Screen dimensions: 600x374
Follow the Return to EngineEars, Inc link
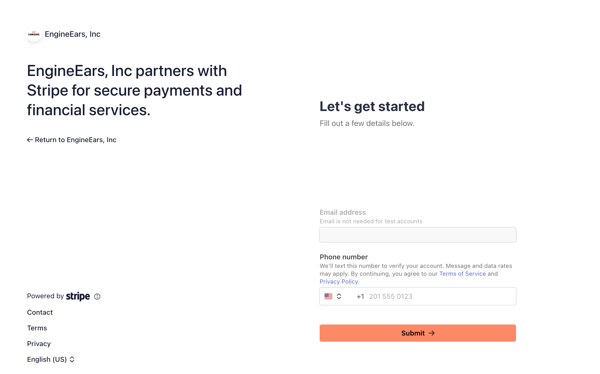[72, 140]
